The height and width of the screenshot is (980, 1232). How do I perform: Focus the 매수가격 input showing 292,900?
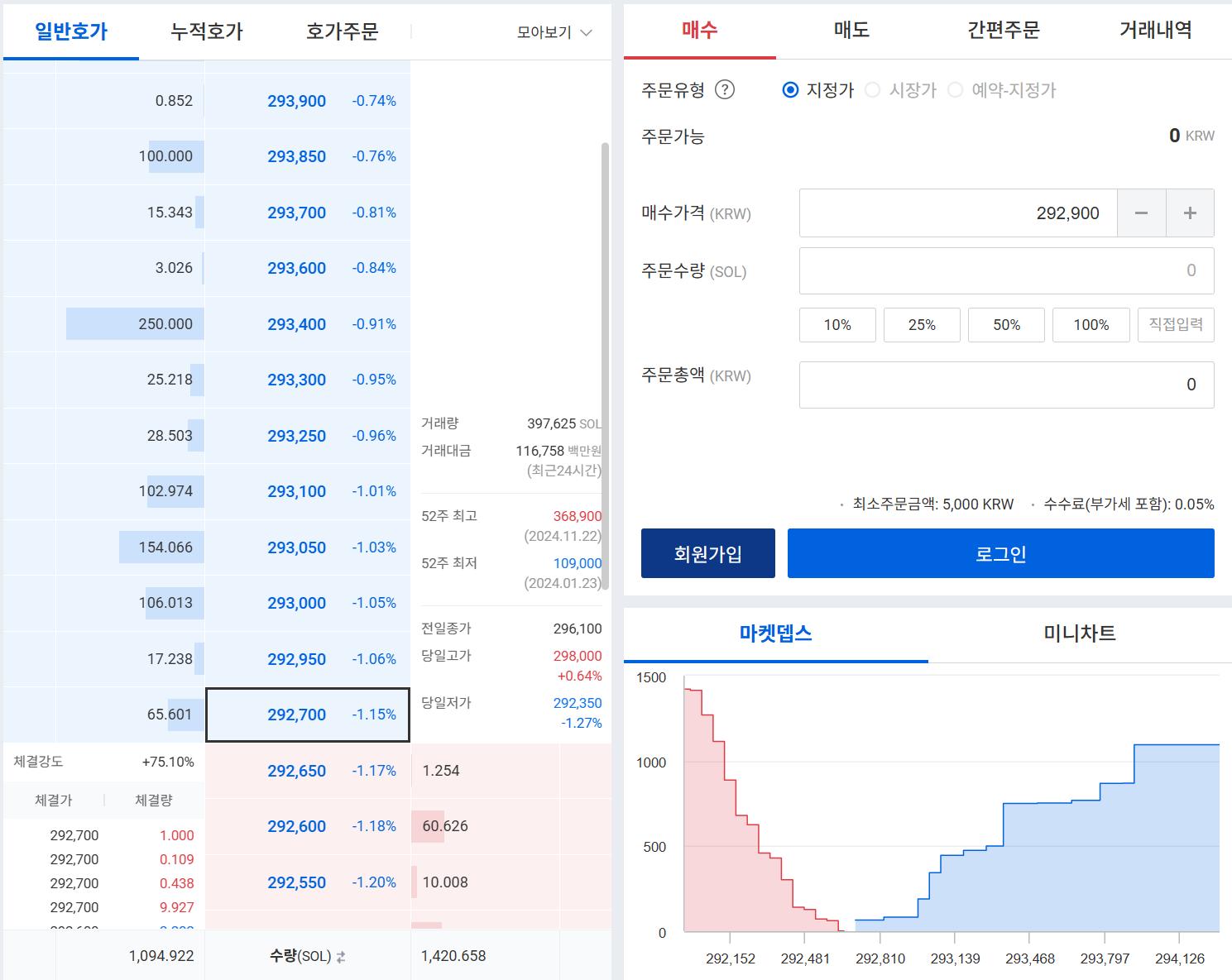958,213
